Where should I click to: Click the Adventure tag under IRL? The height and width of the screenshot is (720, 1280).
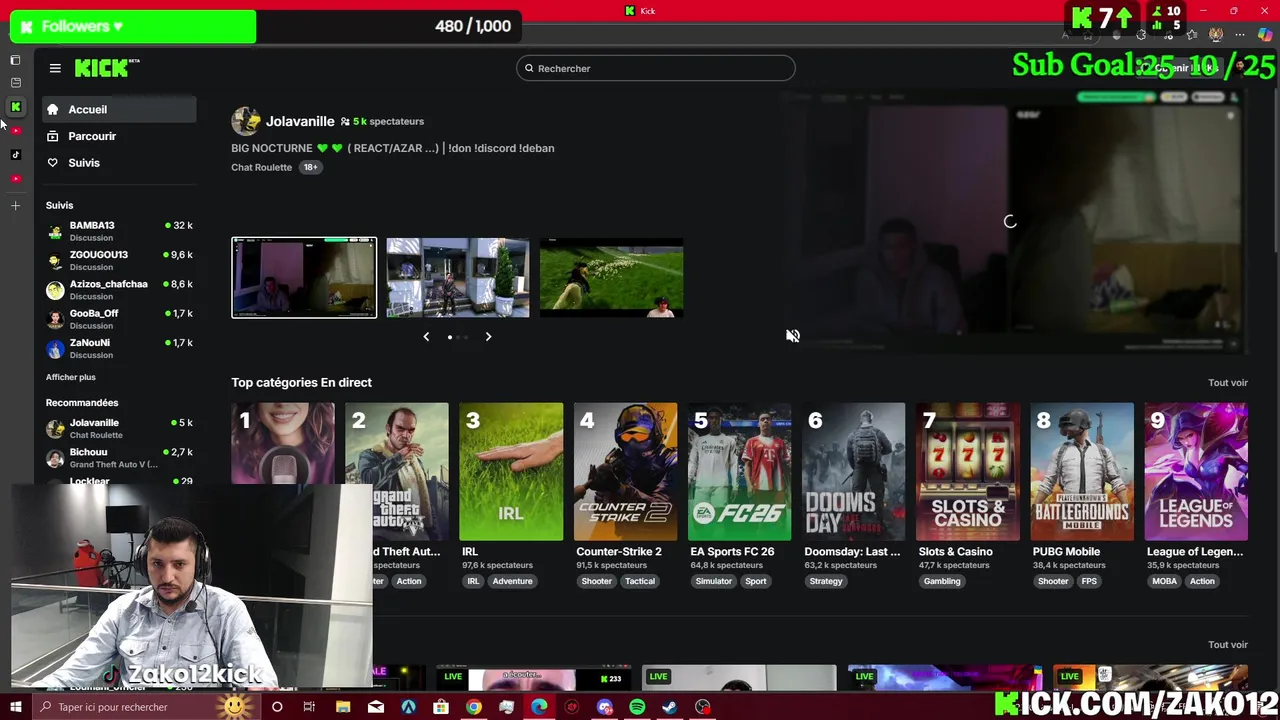tap(512, 581)
